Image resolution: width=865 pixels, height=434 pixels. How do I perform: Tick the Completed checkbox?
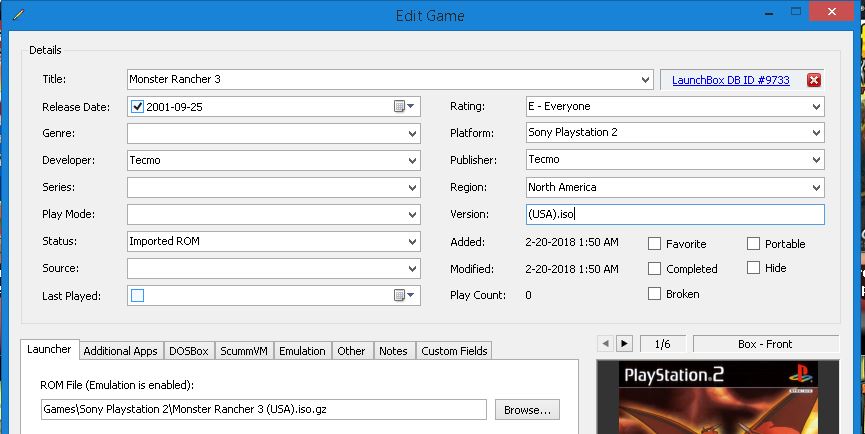tap(654, 269)
